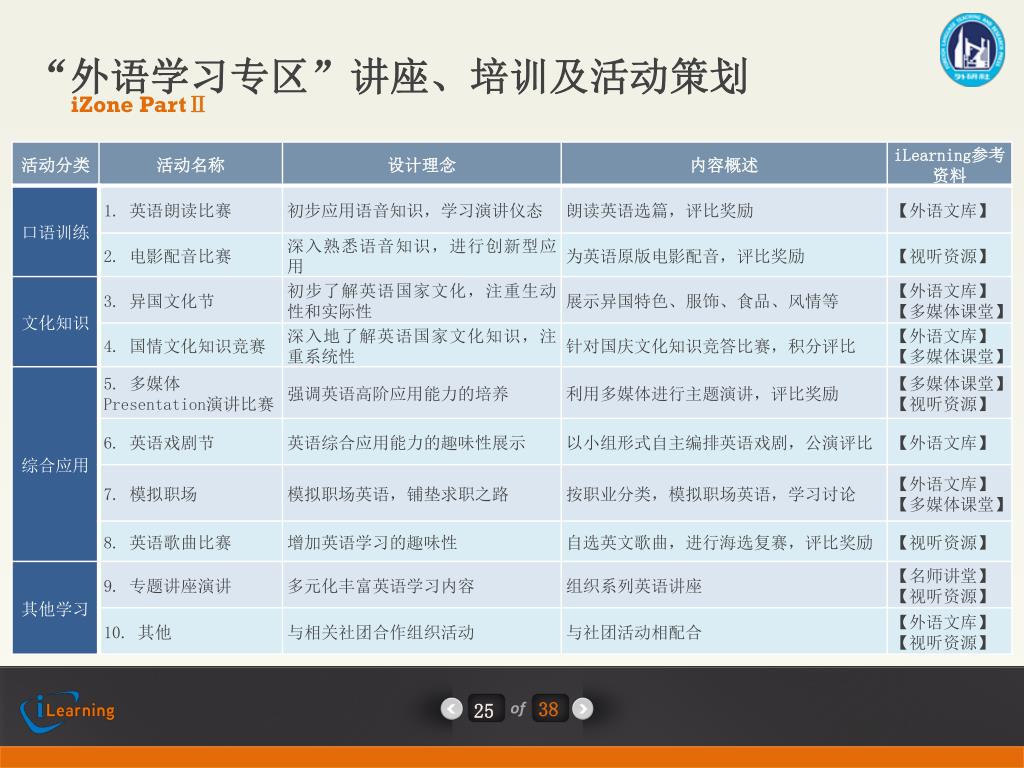Go to the previous slide arrow

point(451,709)
